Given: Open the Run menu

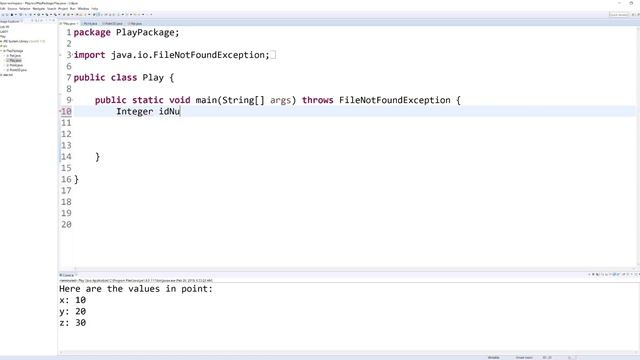Looking at the screenshot, I should click(x=73, y=9).
